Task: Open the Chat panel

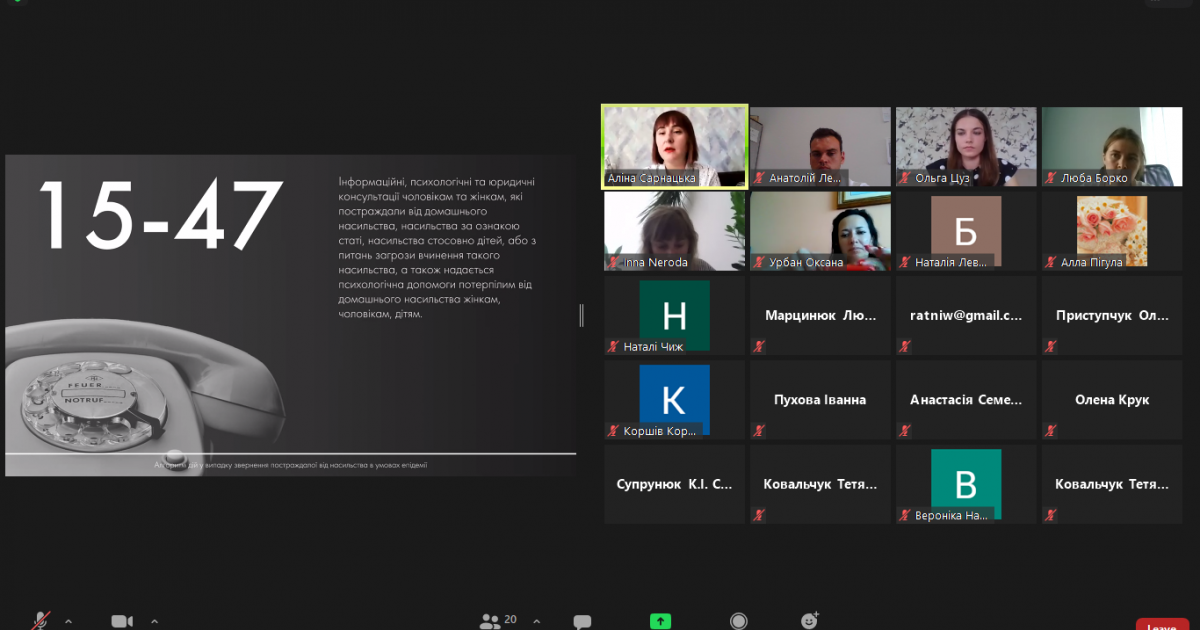Action: [582, 621]
